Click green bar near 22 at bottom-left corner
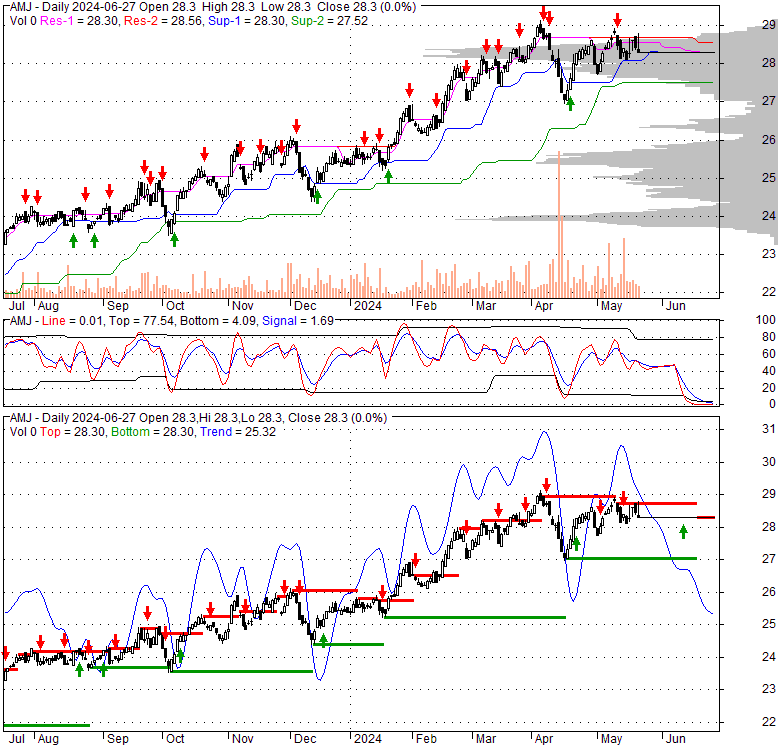Image resolution: width=780 pixels, height=745 pixels. (x=47, y=726)
